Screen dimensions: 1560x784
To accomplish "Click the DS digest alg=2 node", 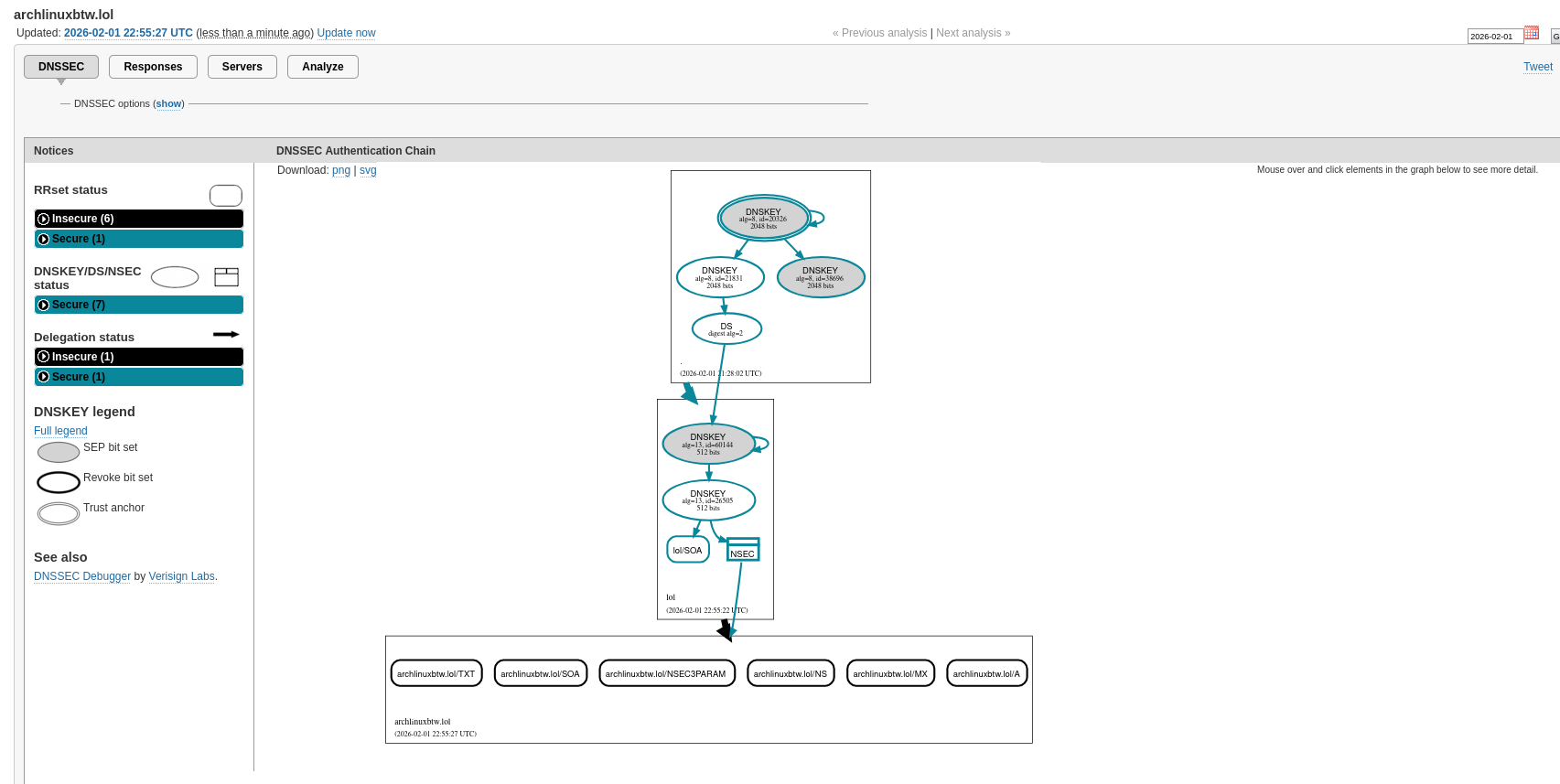I will click(x=726, y=329).
